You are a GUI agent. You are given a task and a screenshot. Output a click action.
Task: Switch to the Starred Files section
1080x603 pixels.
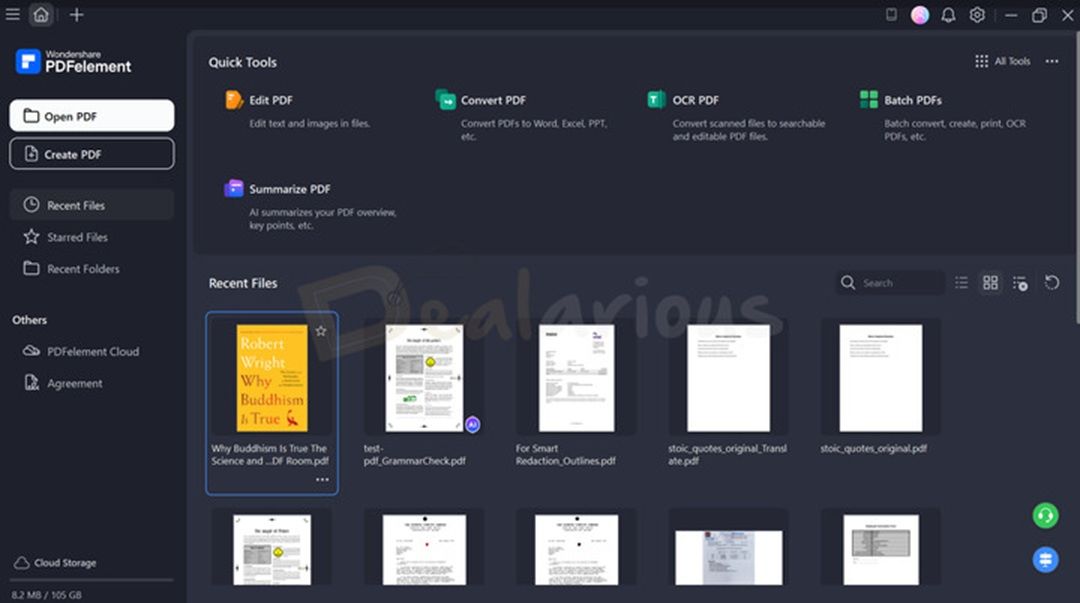point(76,237)
